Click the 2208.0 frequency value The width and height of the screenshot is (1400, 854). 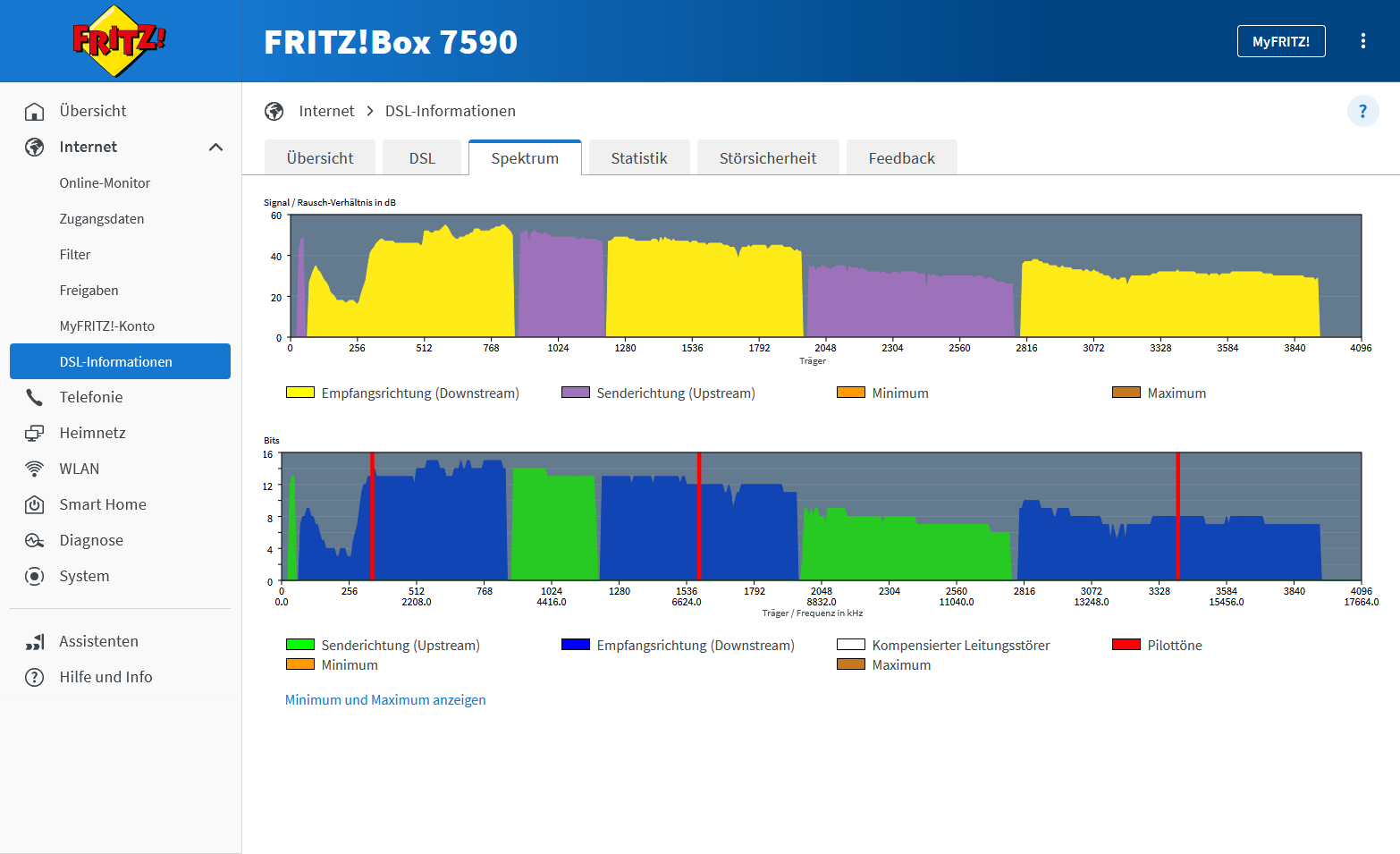point(417,602)
